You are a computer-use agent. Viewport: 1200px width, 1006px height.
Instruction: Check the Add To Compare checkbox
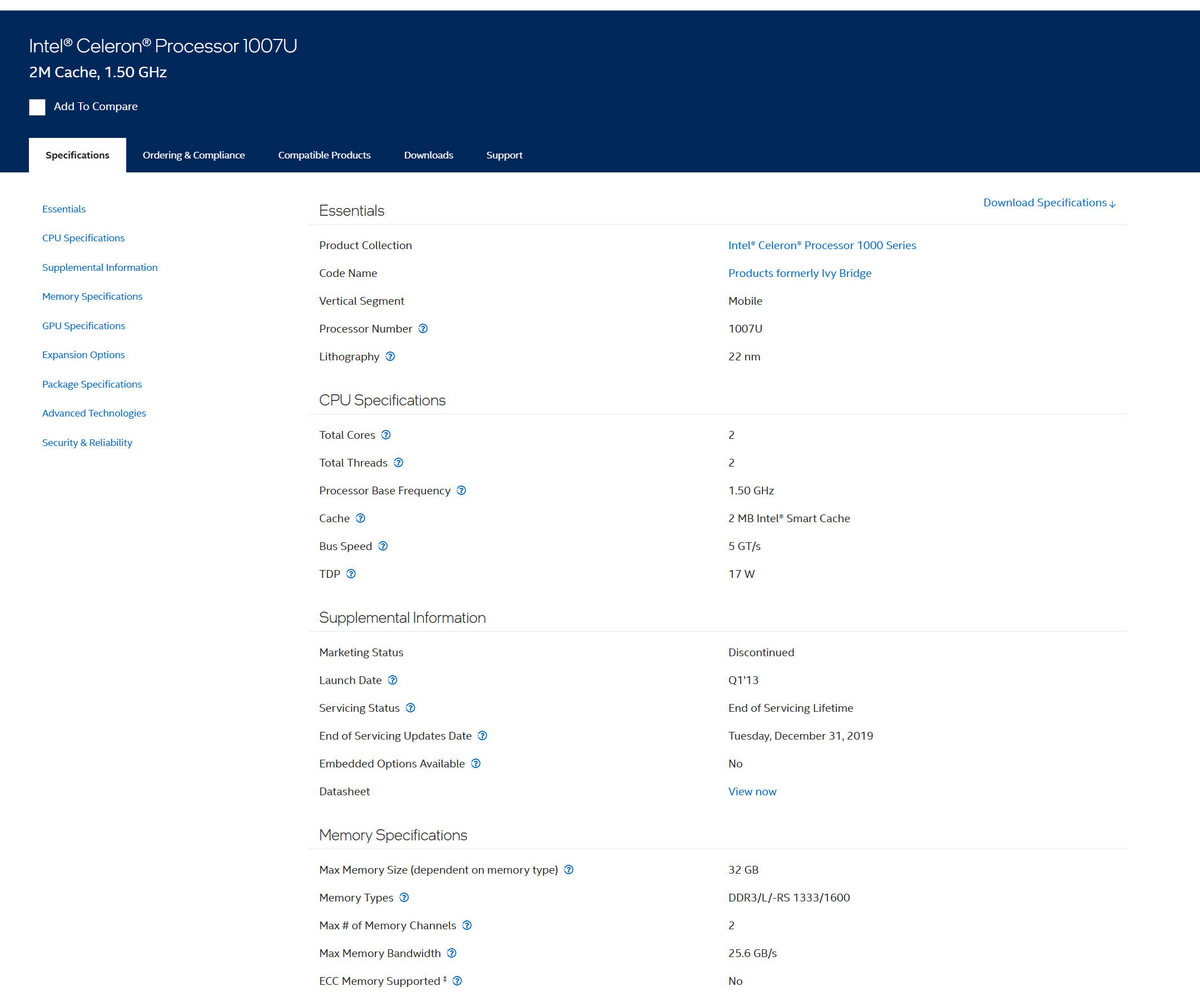point(37,107)
